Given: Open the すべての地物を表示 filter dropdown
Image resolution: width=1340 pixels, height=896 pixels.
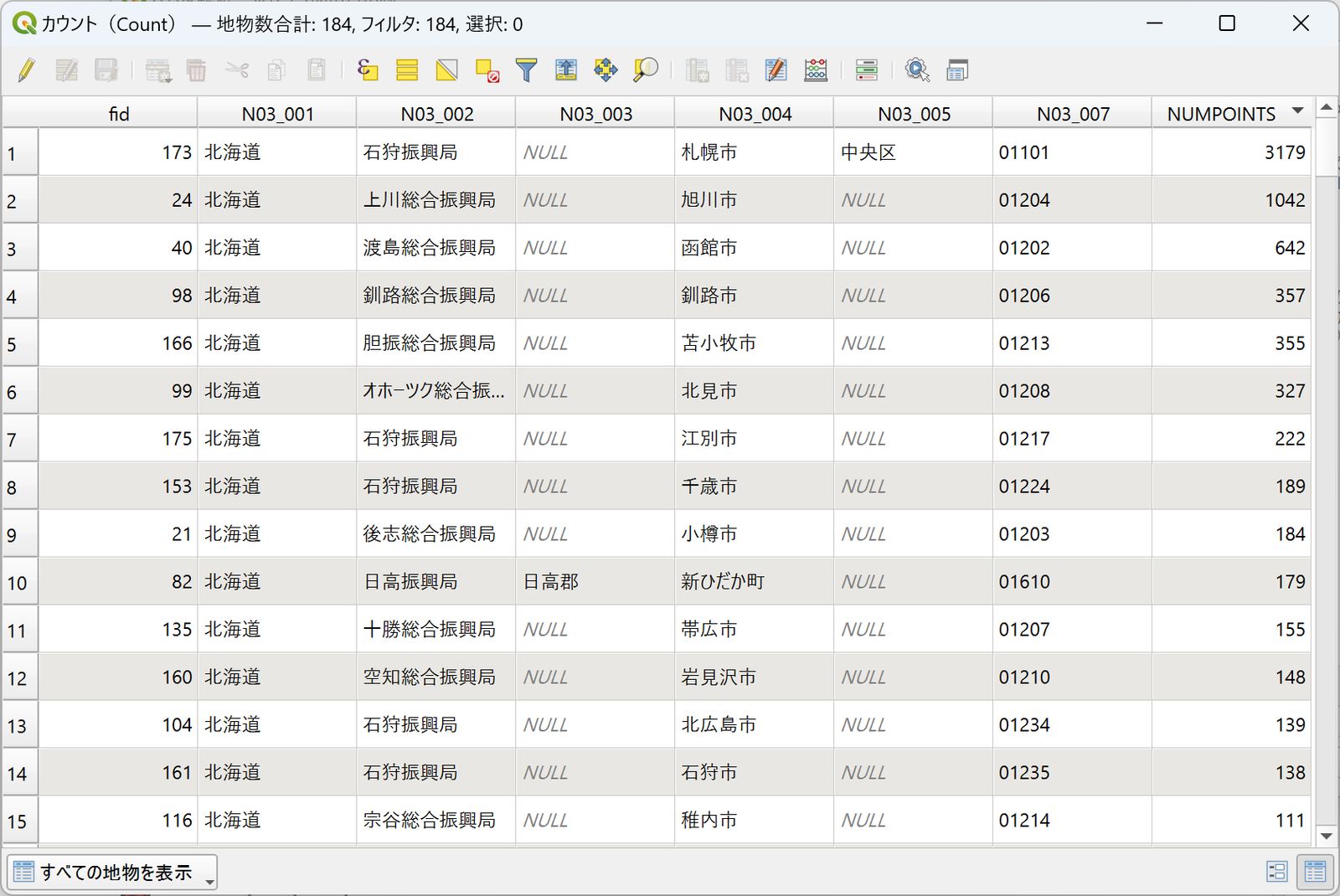Looking at the screenshot, I should pyautogui.click(x=112, y=873).
